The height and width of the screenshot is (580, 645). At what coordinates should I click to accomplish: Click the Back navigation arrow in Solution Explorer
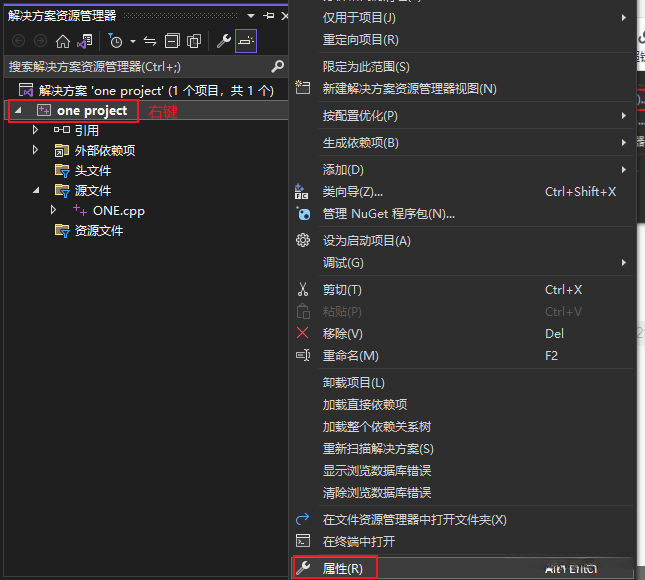point(19,41)
